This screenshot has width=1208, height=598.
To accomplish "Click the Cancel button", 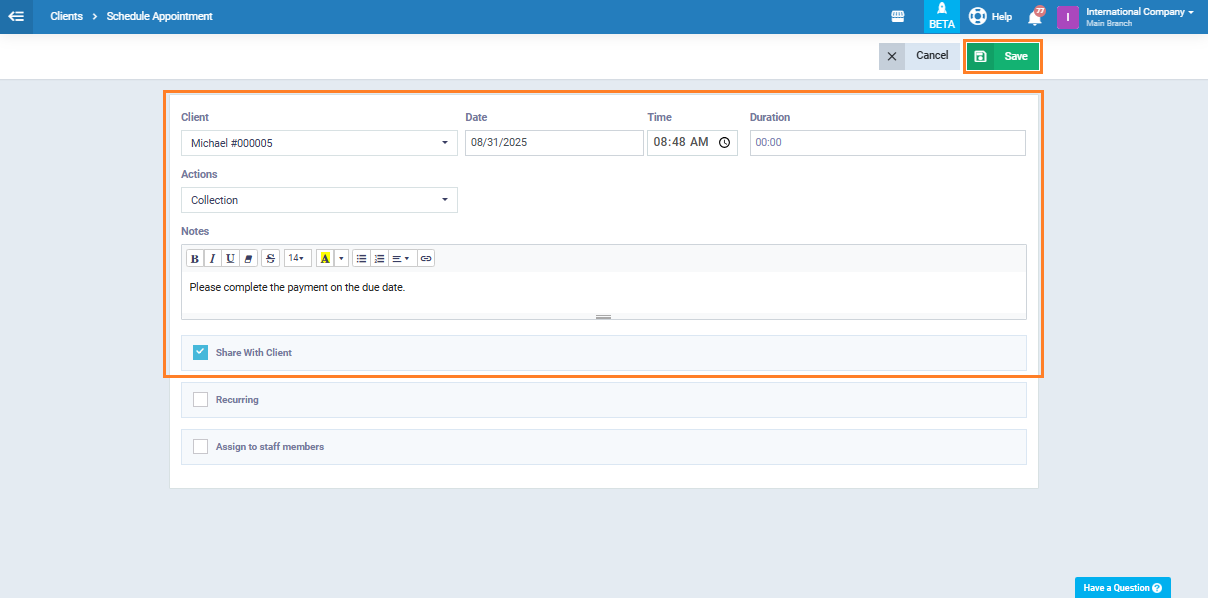I will coord(919,56).
